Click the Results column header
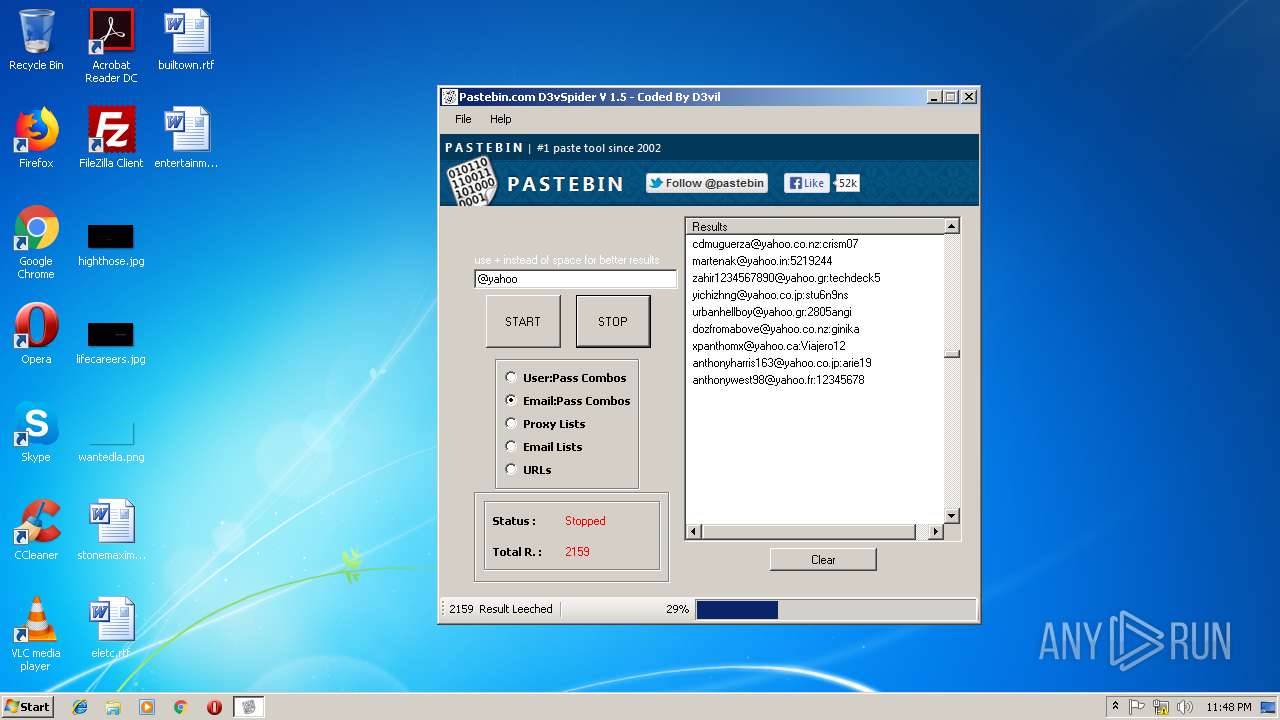The width and height of the screenshot is (1280, 720). click(815, 227)
